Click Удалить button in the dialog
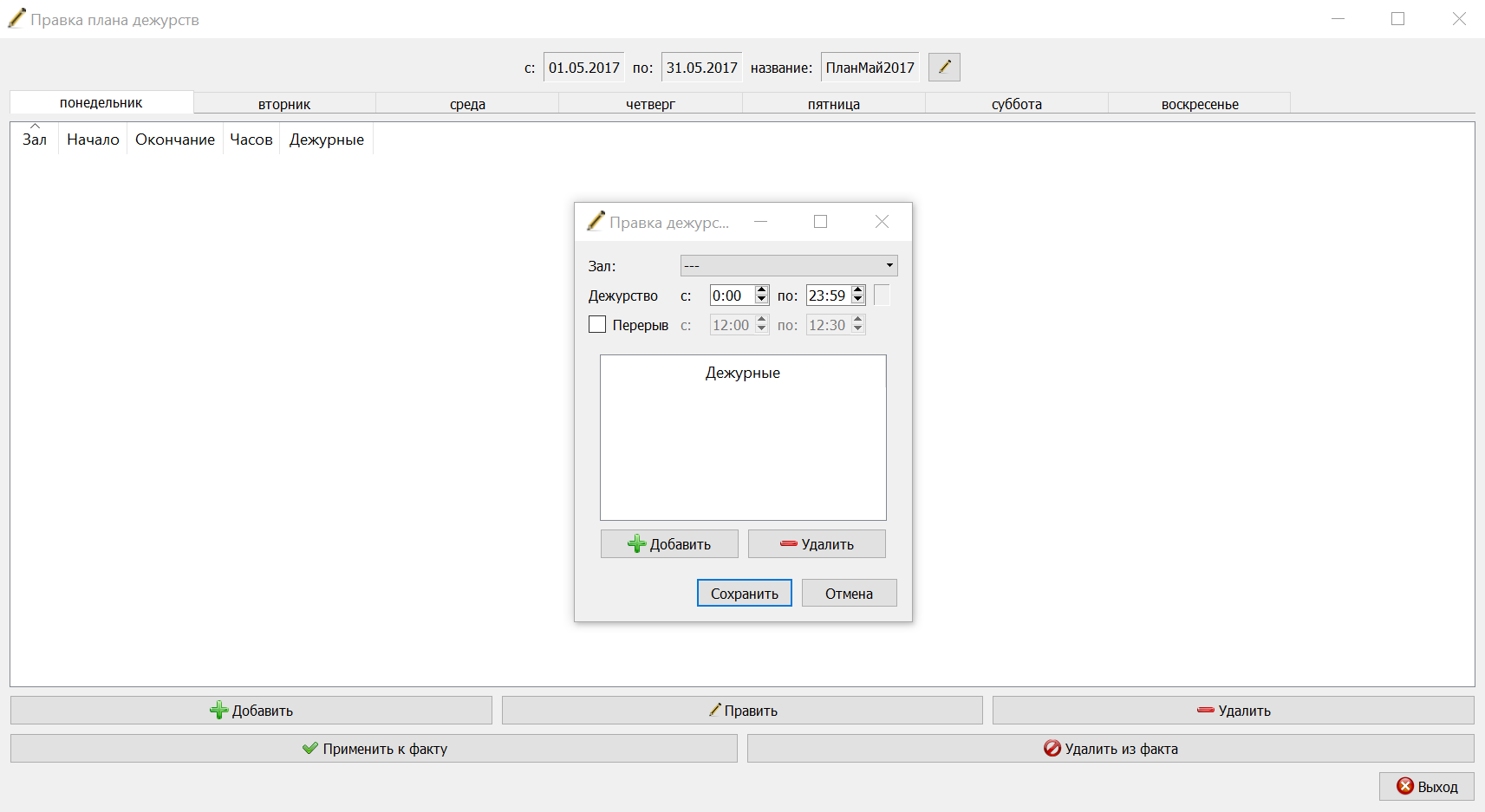The width and height of the screenshot is (1485, 812). 817,544
